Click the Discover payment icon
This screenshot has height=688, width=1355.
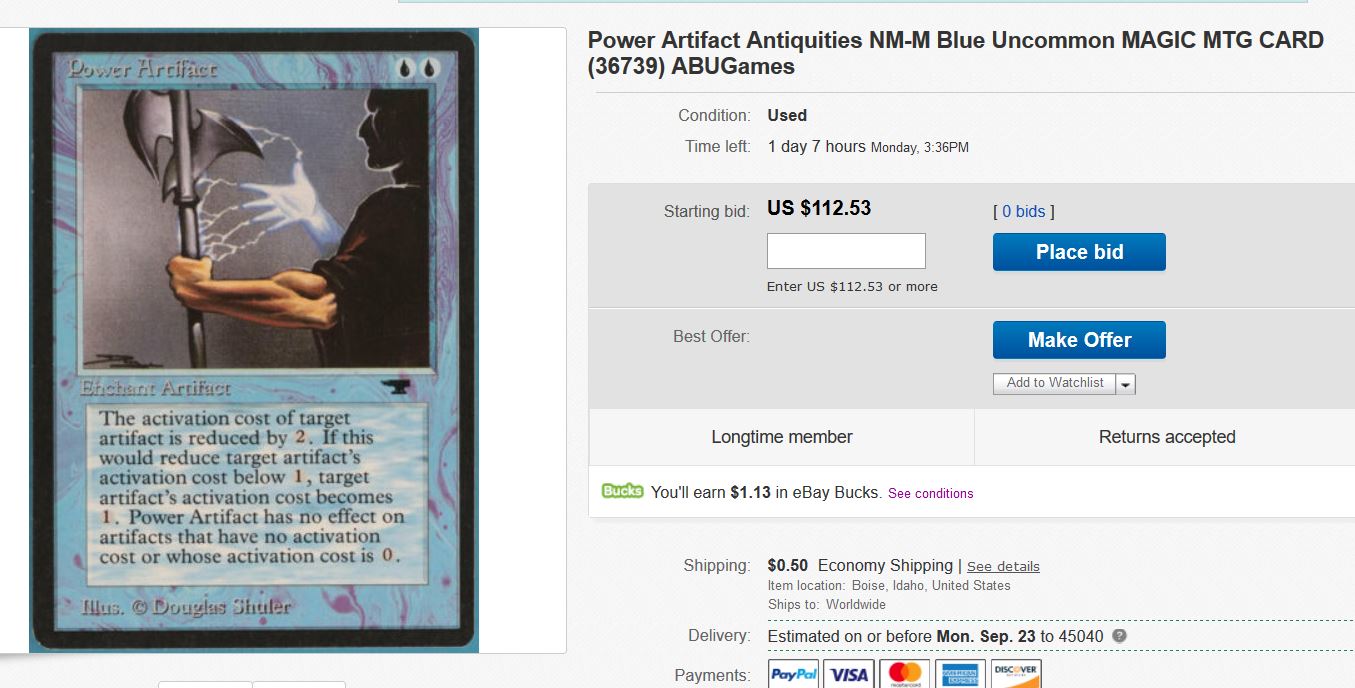(1016, 674)
